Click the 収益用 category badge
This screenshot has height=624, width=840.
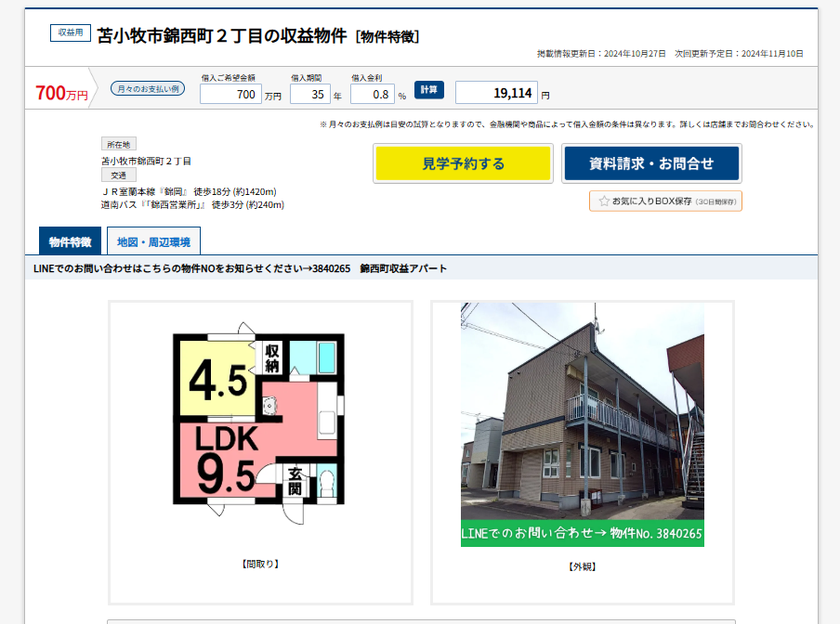[x=70, y=33]
